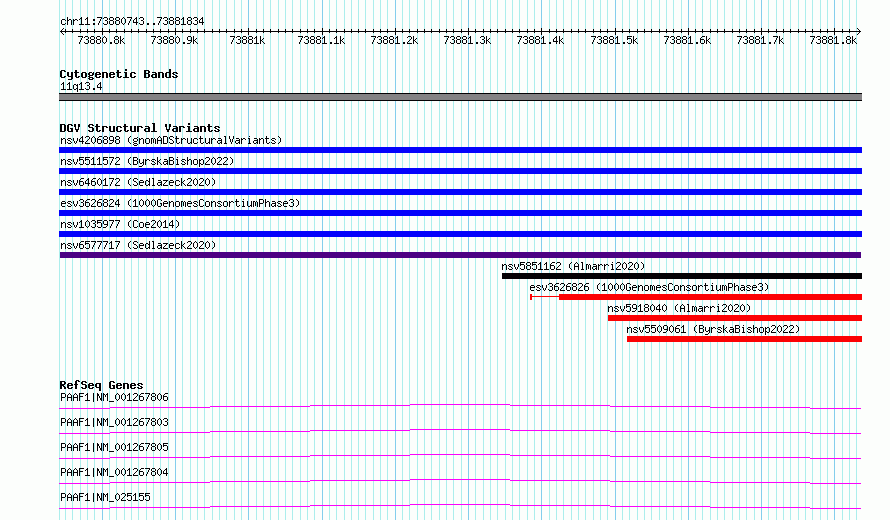Image resolution: width=890 pixels, height=520 pixels.
Task: Click the blue bar for nsv1035977
Action: pyautogui.click(x=460, y=234)
